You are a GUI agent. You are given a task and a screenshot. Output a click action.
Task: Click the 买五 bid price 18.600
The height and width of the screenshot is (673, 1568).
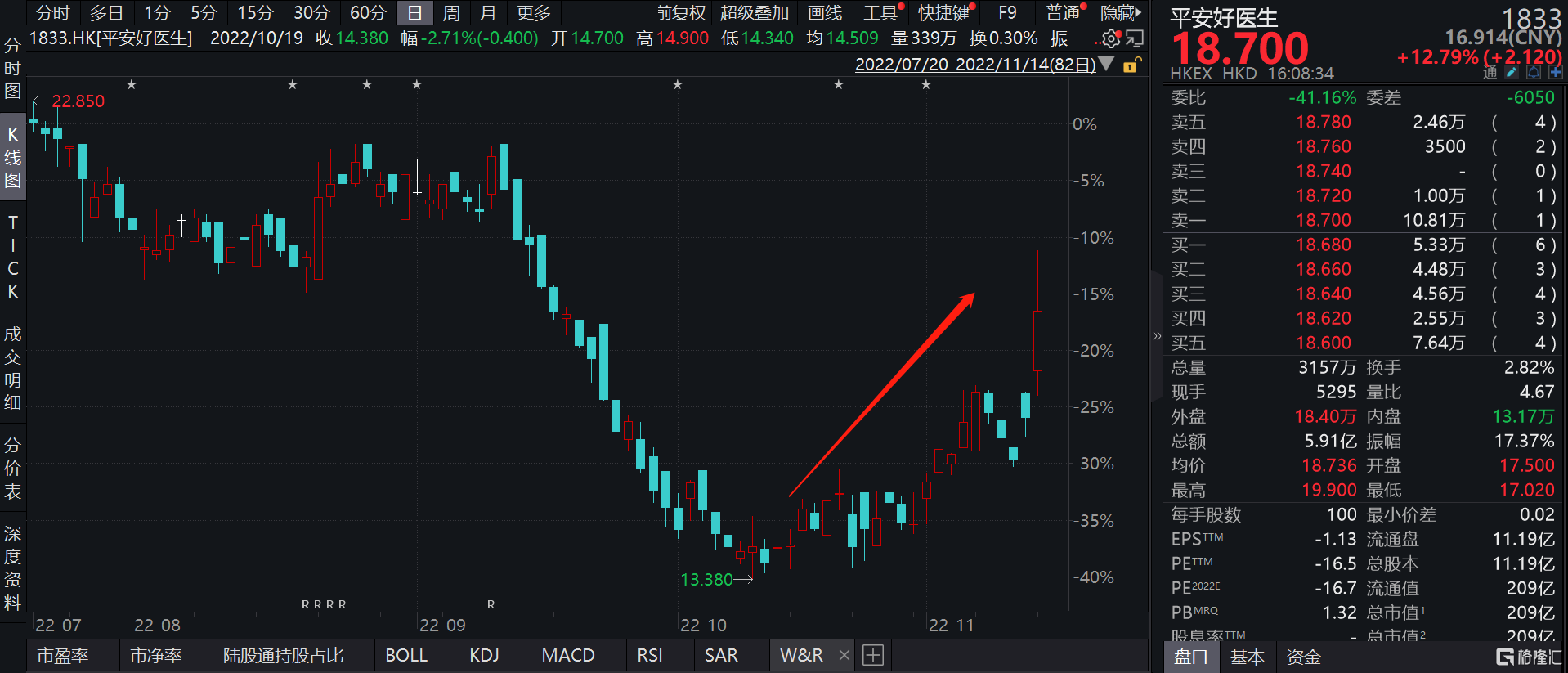pos(1324,343)
